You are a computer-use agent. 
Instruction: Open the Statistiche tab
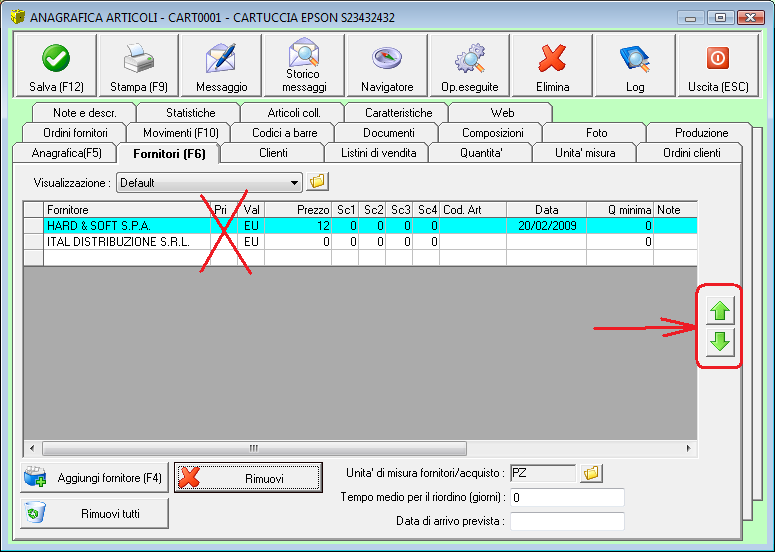point(190,113)
